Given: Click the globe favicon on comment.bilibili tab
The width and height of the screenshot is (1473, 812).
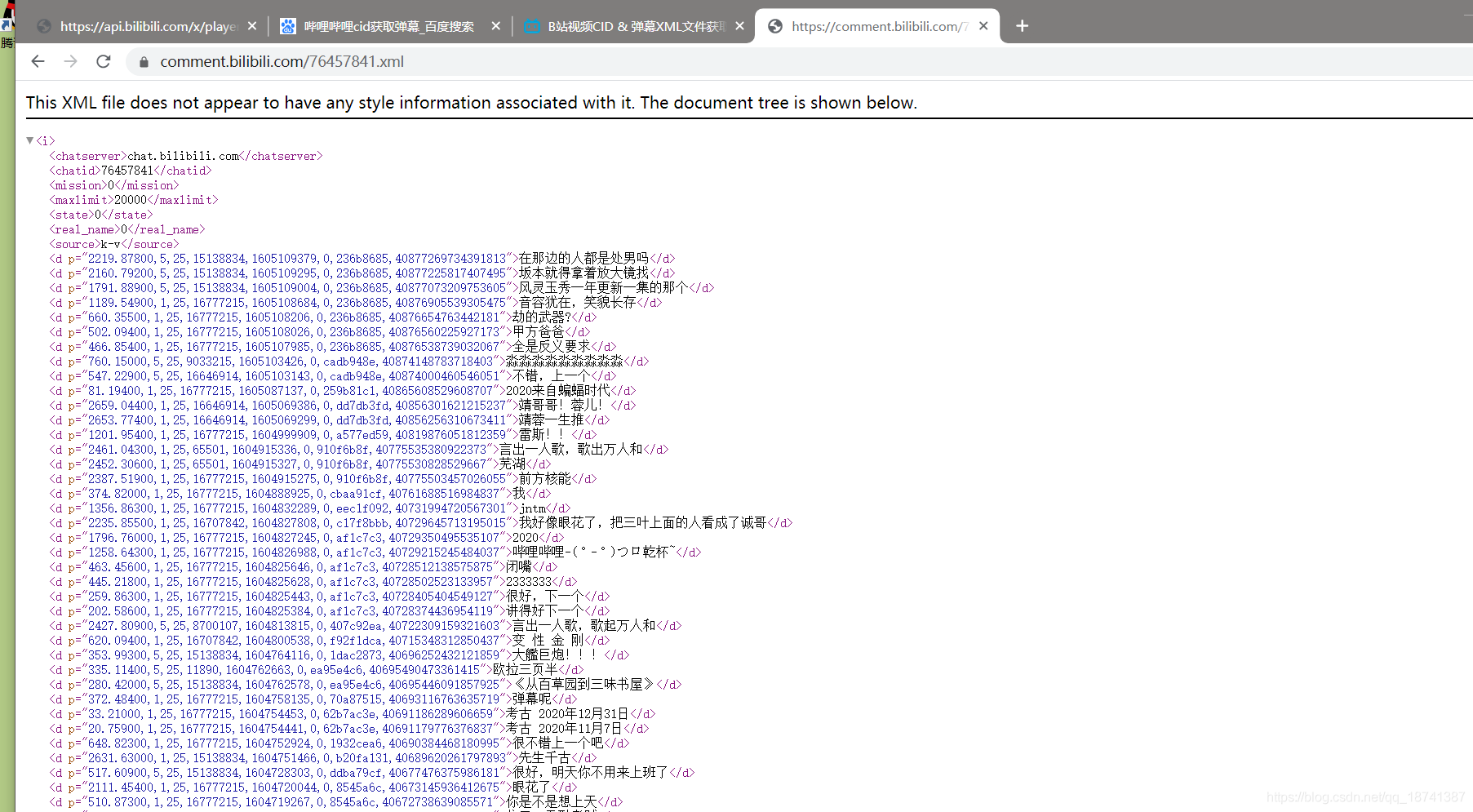Looking at the screenshot, I should (775, 26).
